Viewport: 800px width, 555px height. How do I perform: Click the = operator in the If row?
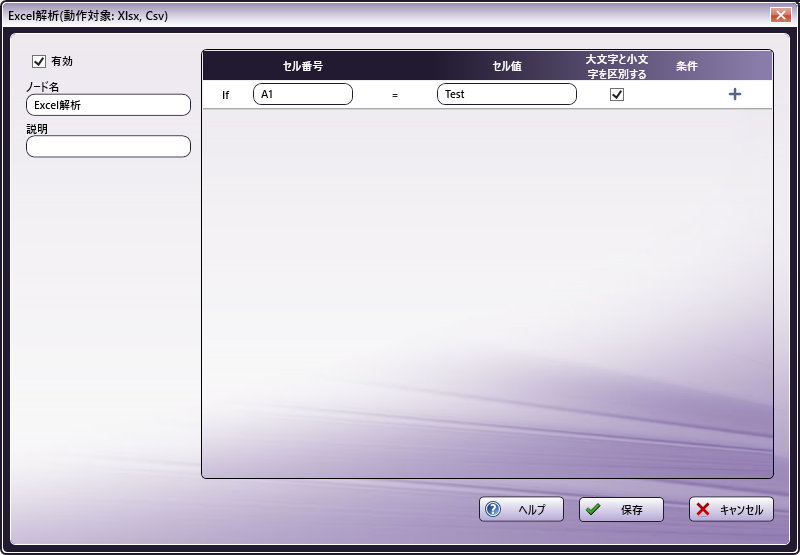tap(395, 95)
